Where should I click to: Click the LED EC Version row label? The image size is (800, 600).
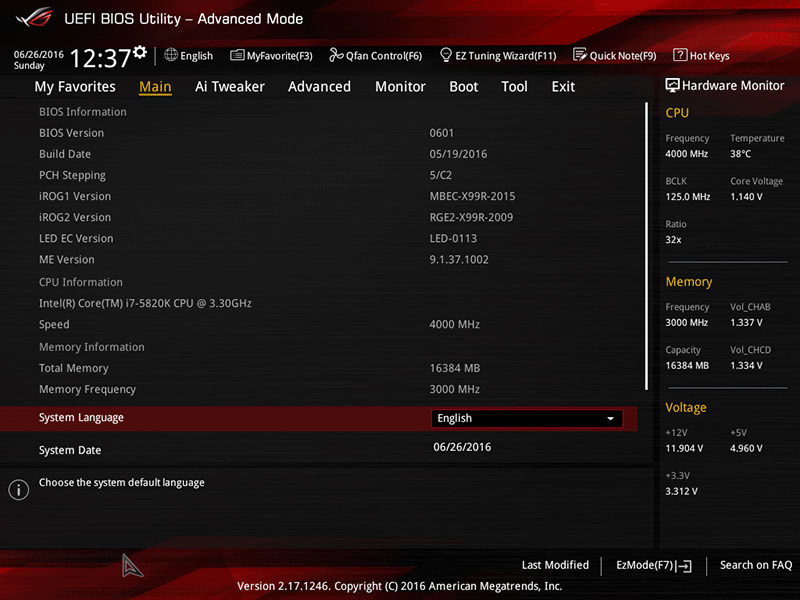click(x=76, y=238)
